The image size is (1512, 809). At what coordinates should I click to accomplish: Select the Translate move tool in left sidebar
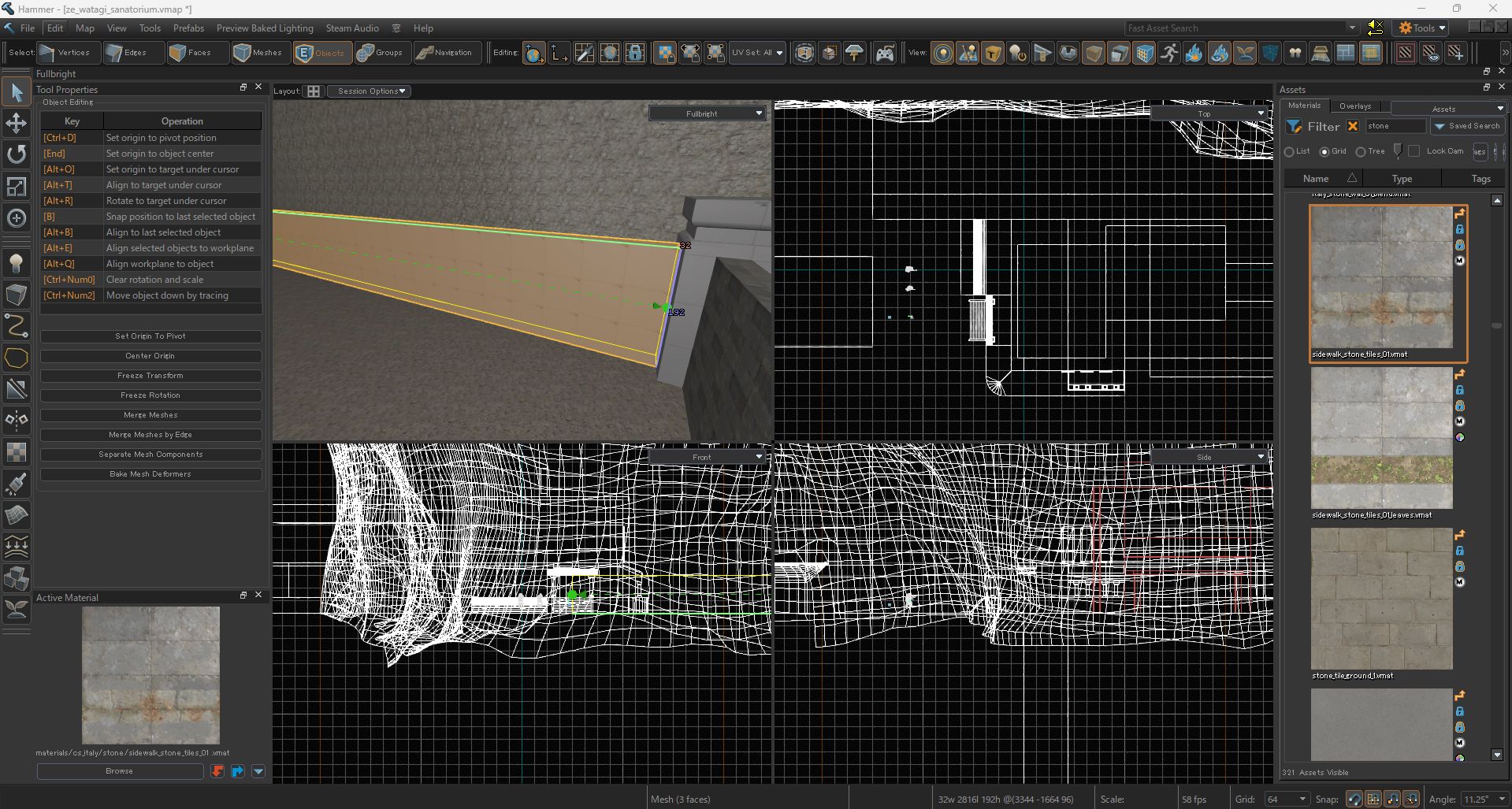click(17, 124)
